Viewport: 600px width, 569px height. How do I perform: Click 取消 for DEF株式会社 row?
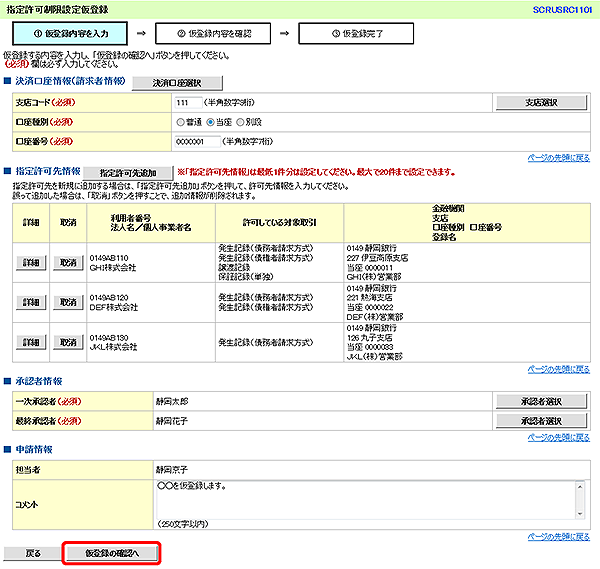(68, 302)
